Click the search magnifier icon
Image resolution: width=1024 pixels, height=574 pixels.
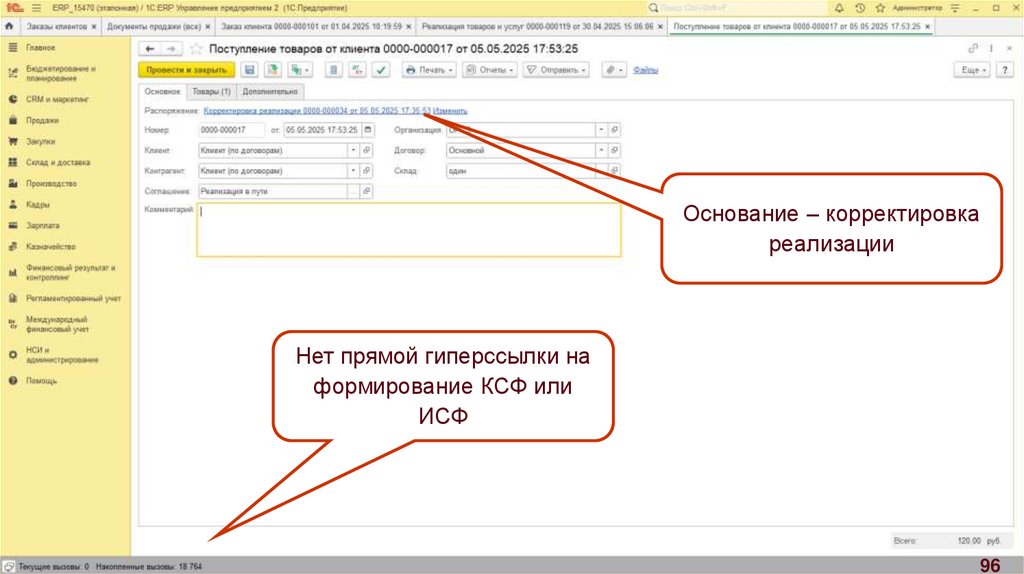point(653,8)
